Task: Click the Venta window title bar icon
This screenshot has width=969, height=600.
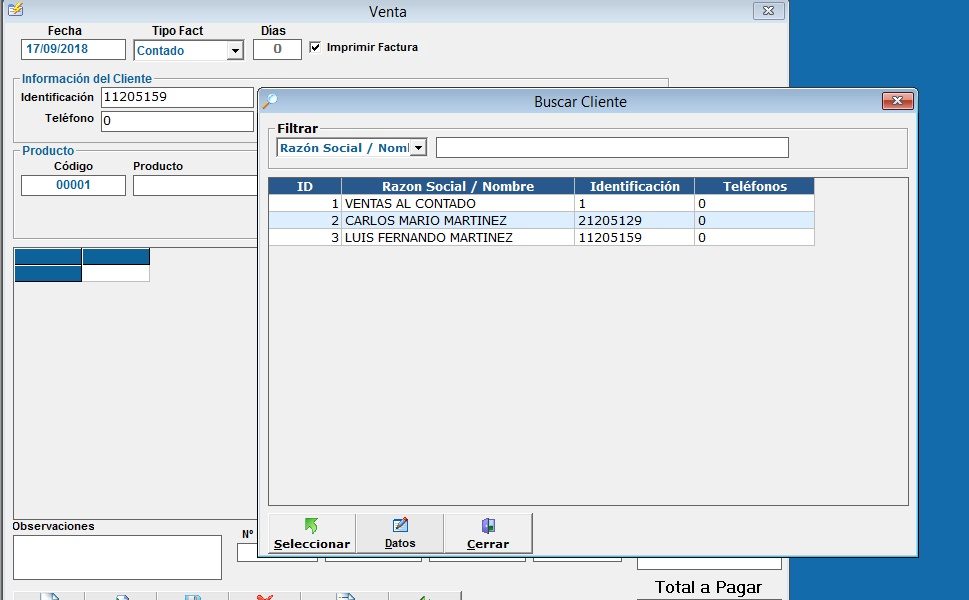Action: click(x=14, y=11)
